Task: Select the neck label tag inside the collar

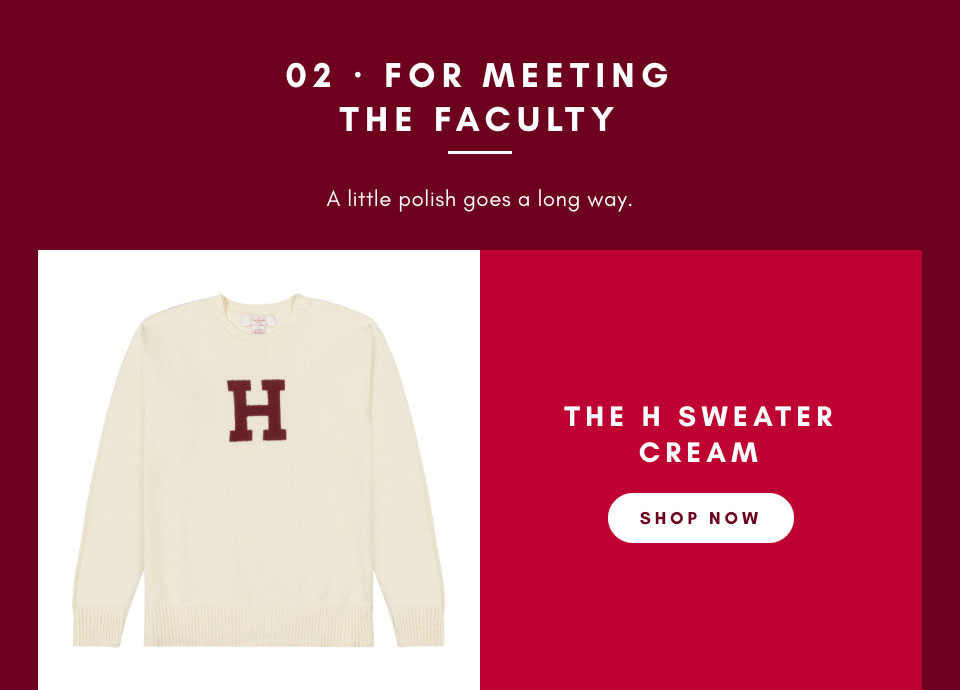Action: click(258, 325)
